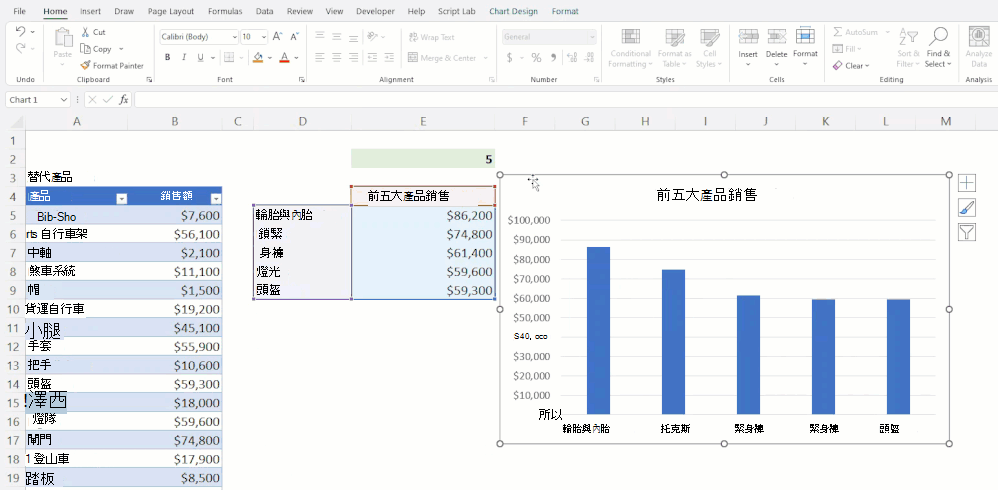Click the Format cells button
This screenshot has height=490, width=998.
(805, 48)
